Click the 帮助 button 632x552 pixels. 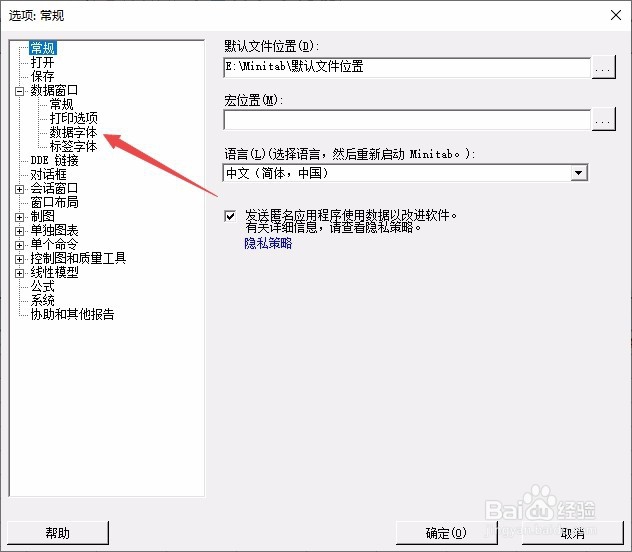coord(58,533)
